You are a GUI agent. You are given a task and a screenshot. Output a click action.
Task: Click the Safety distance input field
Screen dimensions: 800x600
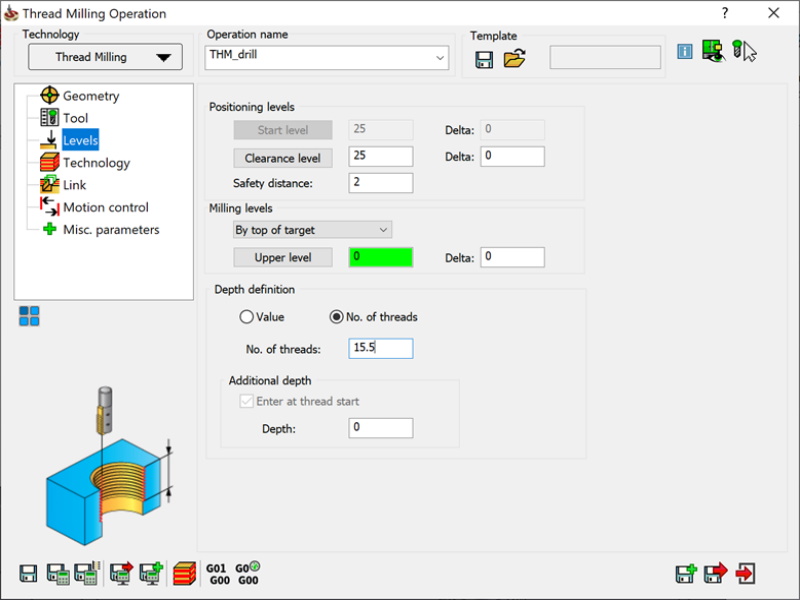coord(381,183)
